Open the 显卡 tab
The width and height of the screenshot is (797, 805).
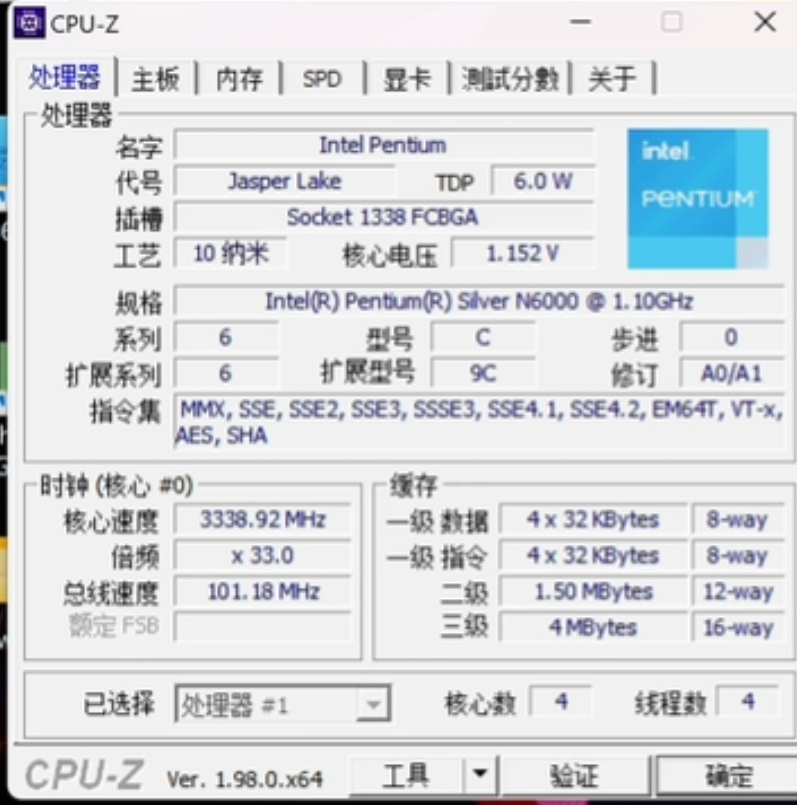click(x=407, y=79)
